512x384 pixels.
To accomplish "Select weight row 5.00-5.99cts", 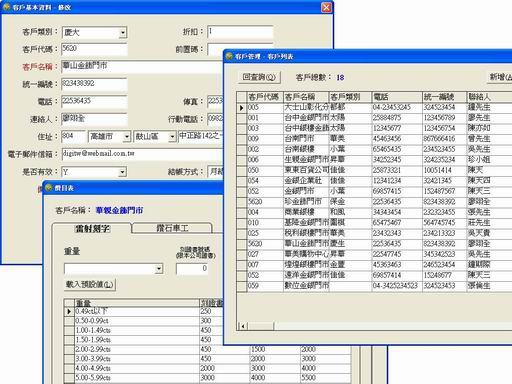I will 137,378.
